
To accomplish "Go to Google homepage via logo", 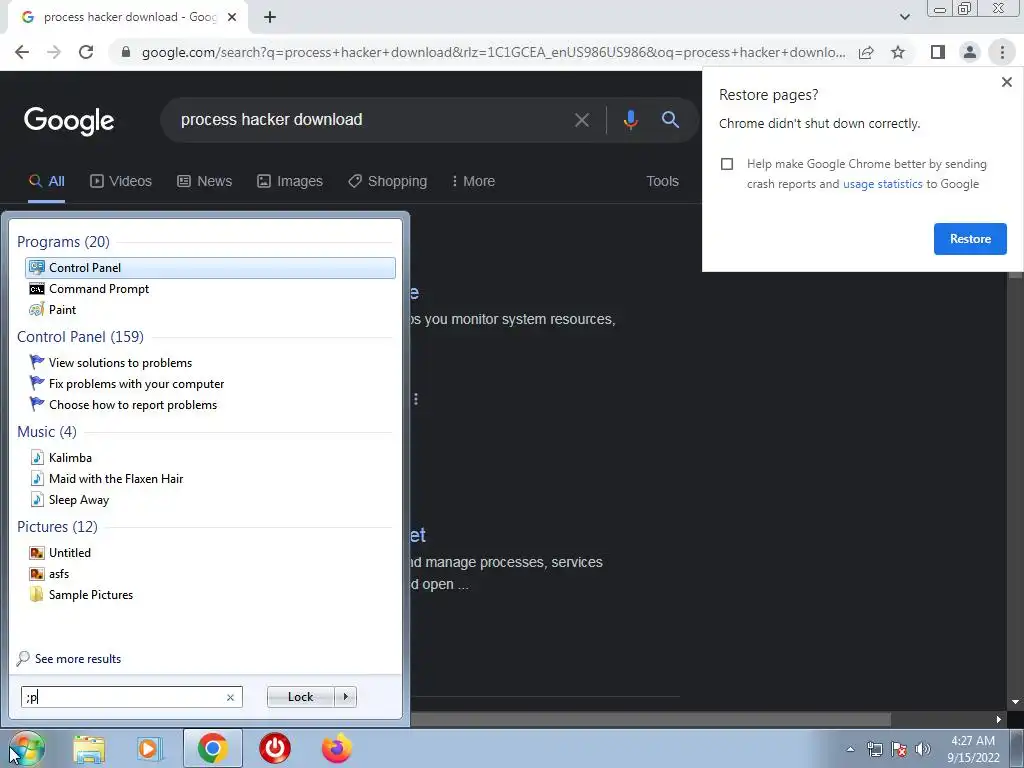I will [69, 121].
